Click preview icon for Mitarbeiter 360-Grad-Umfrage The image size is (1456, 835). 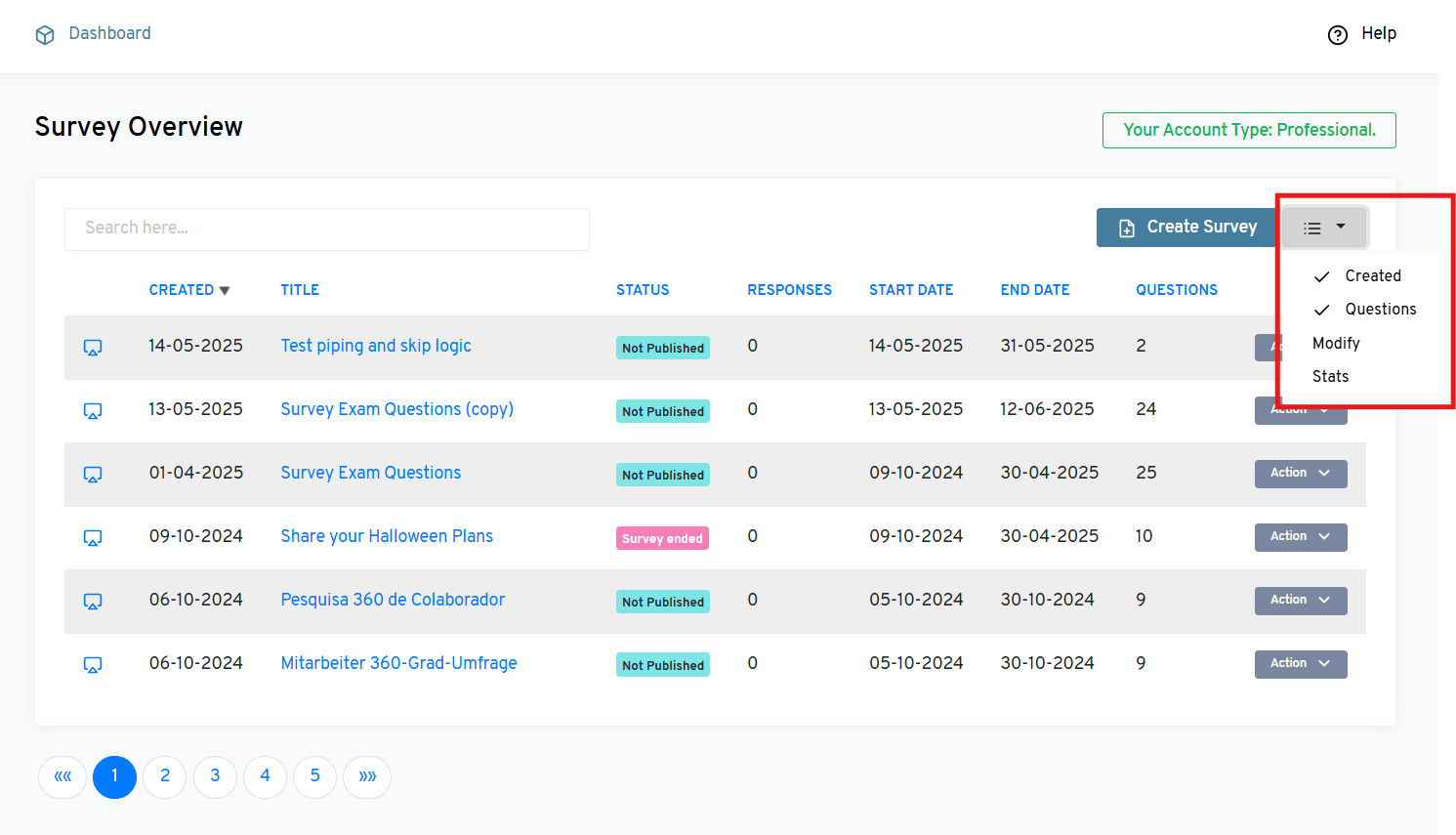pos(93,665)
